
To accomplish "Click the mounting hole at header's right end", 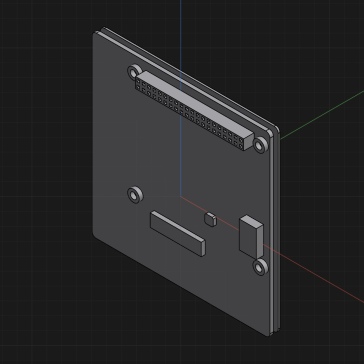I will 261,145.
